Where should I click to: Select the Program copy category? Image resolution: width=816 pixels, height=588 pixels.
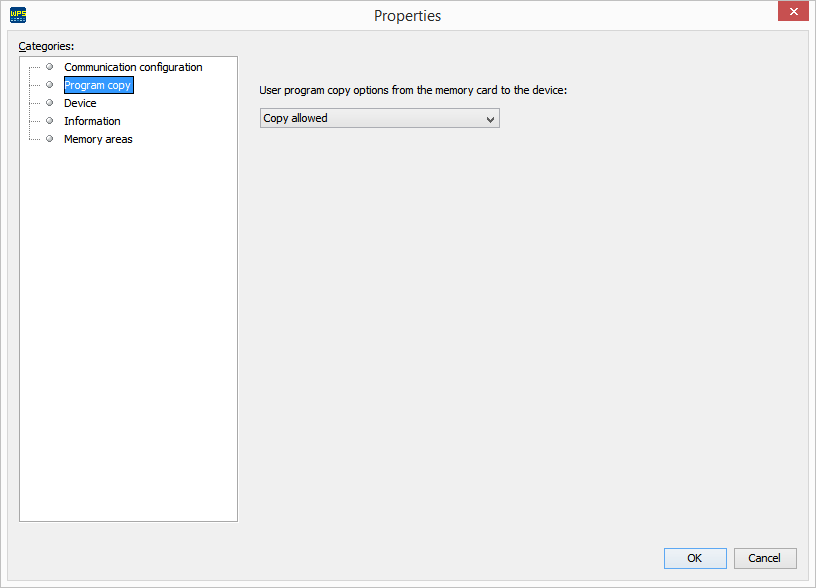pyautogui.click(x=97, y=84)
